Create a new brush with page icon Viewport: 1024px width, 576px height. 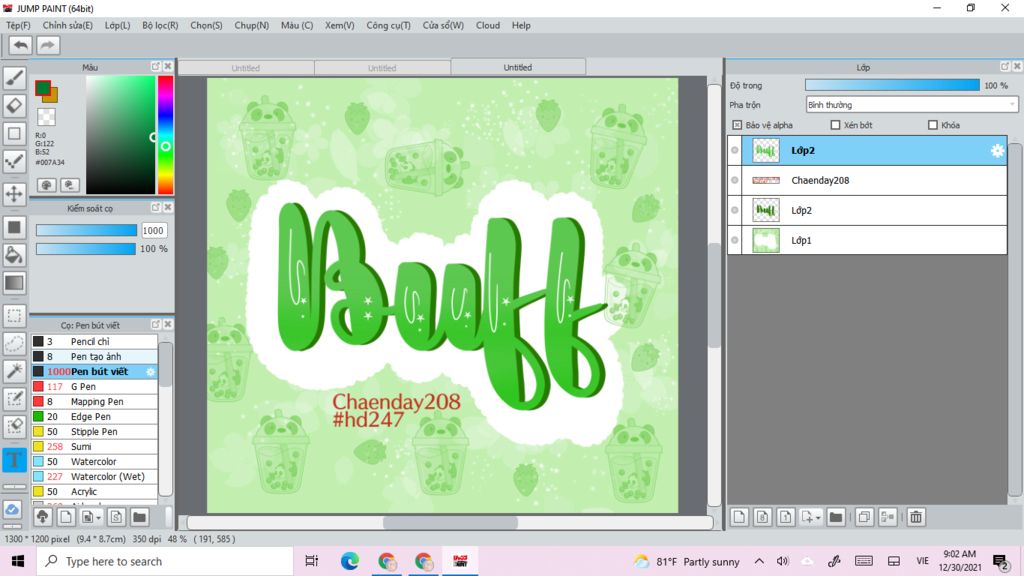[x=66, y=517]
